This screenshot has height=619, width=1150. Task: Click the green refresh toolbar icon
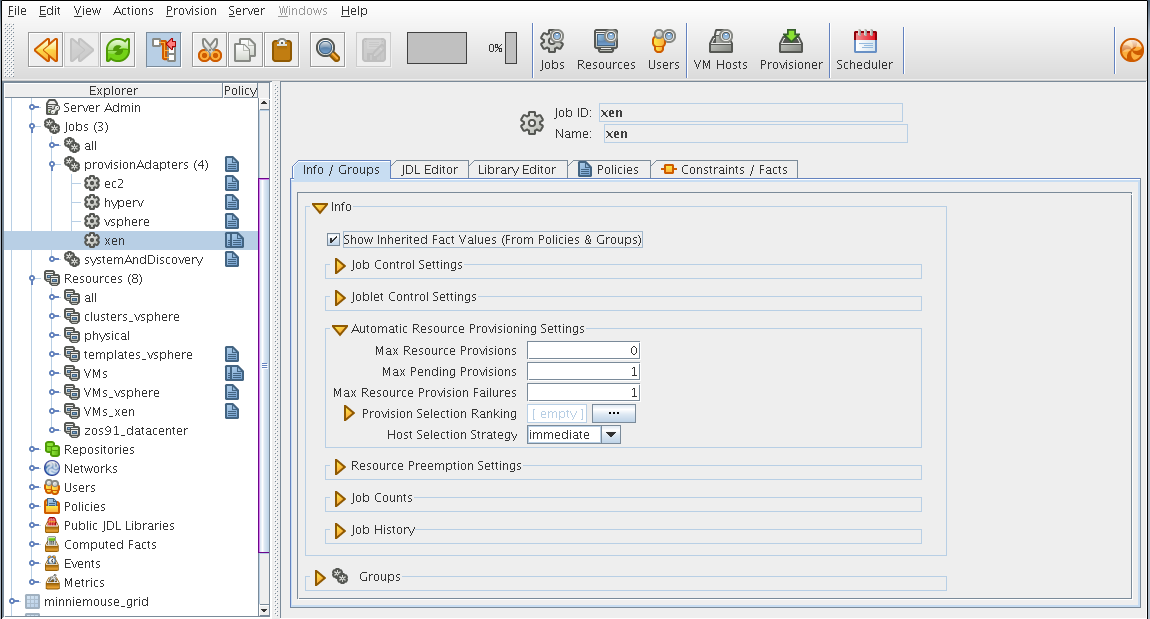[x=117, y=50]
